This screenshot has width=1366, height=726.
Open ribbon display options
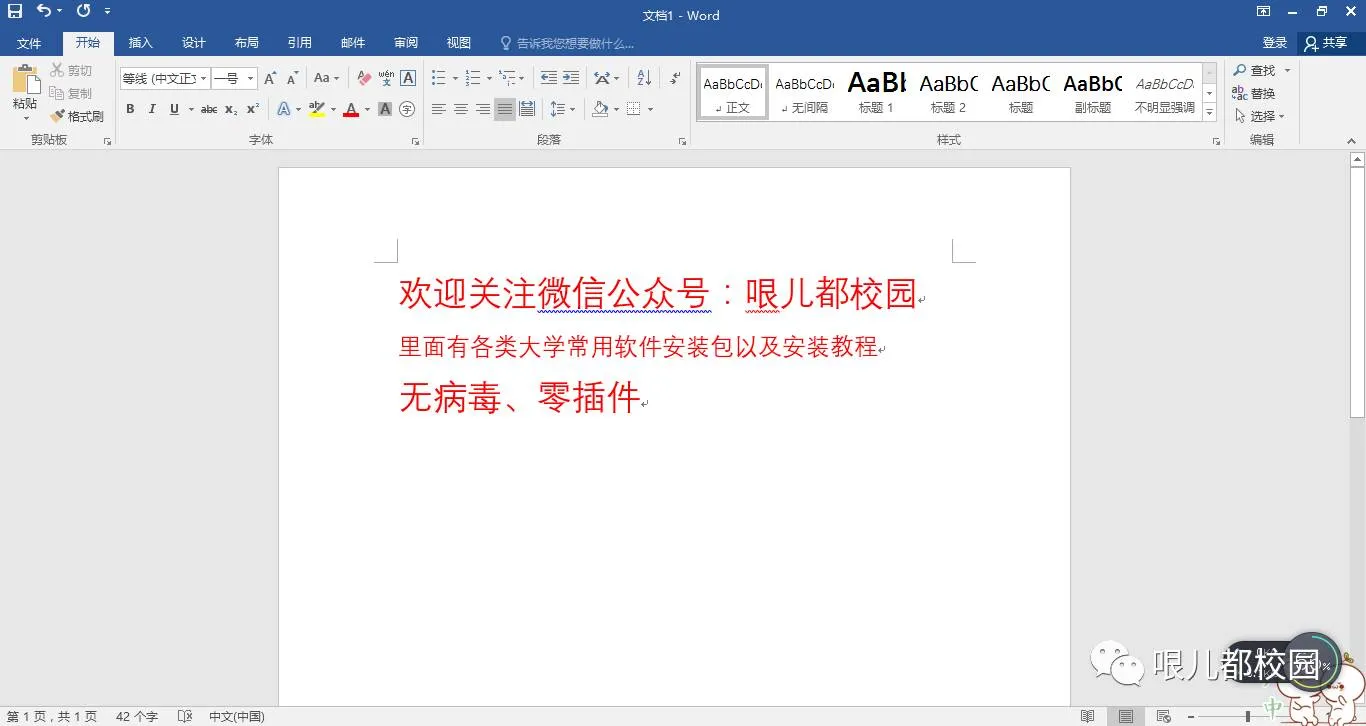[1264, 12]
